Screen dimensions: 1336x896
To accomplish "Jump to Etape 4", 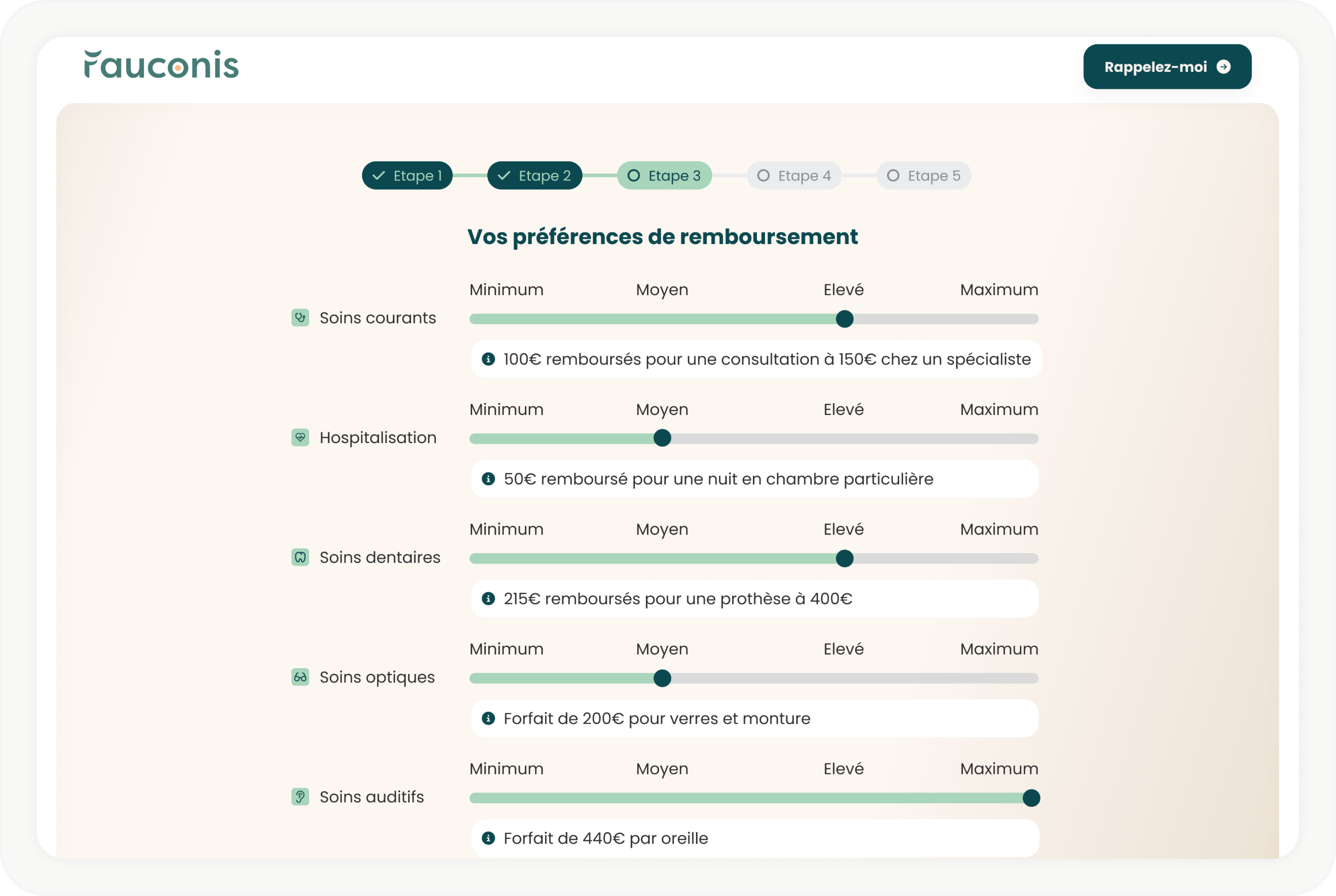I will pos(794,176).
